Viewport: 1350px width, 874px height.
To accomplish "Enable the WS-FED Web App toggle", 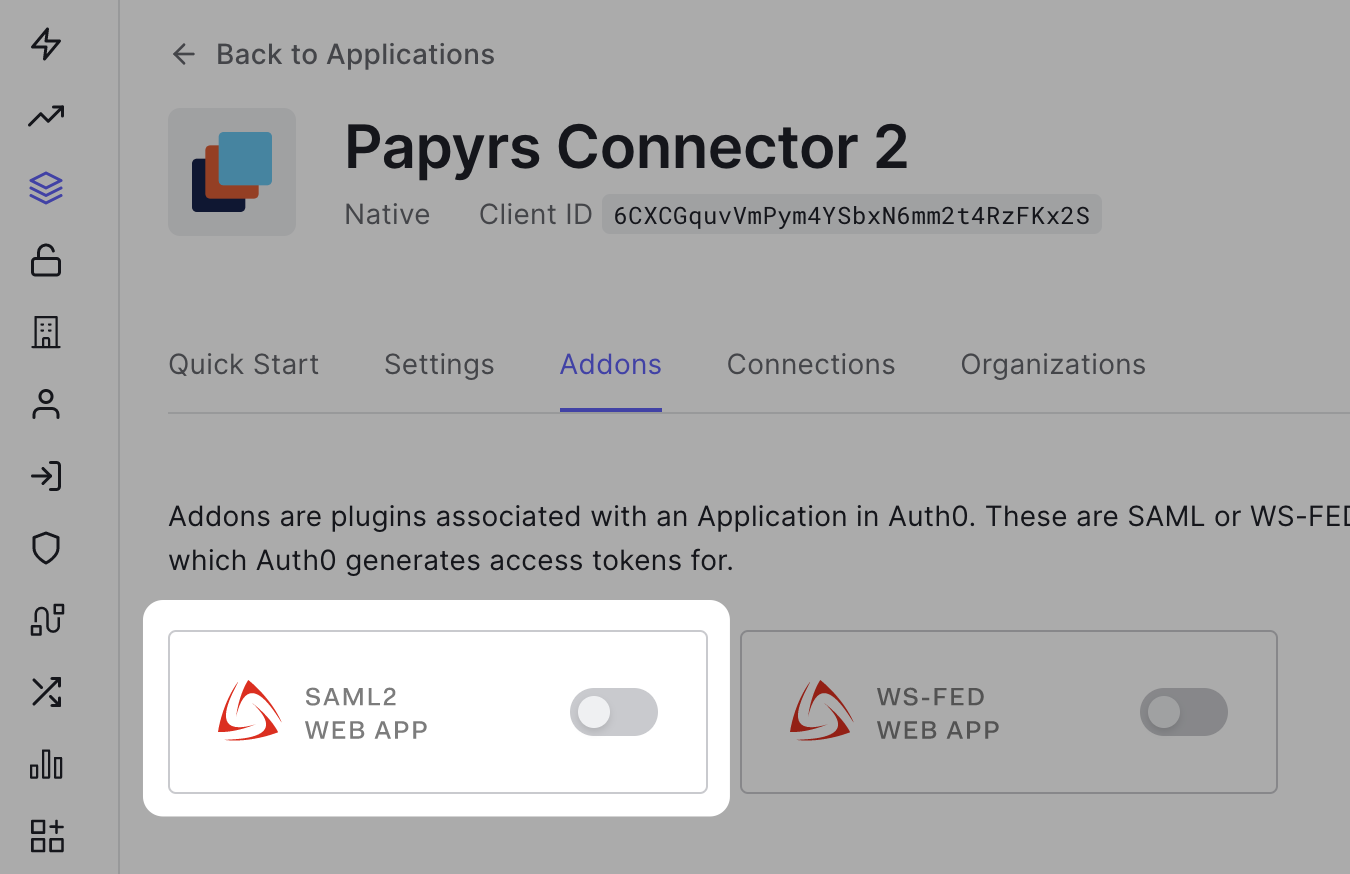I will pos(1184,712).
